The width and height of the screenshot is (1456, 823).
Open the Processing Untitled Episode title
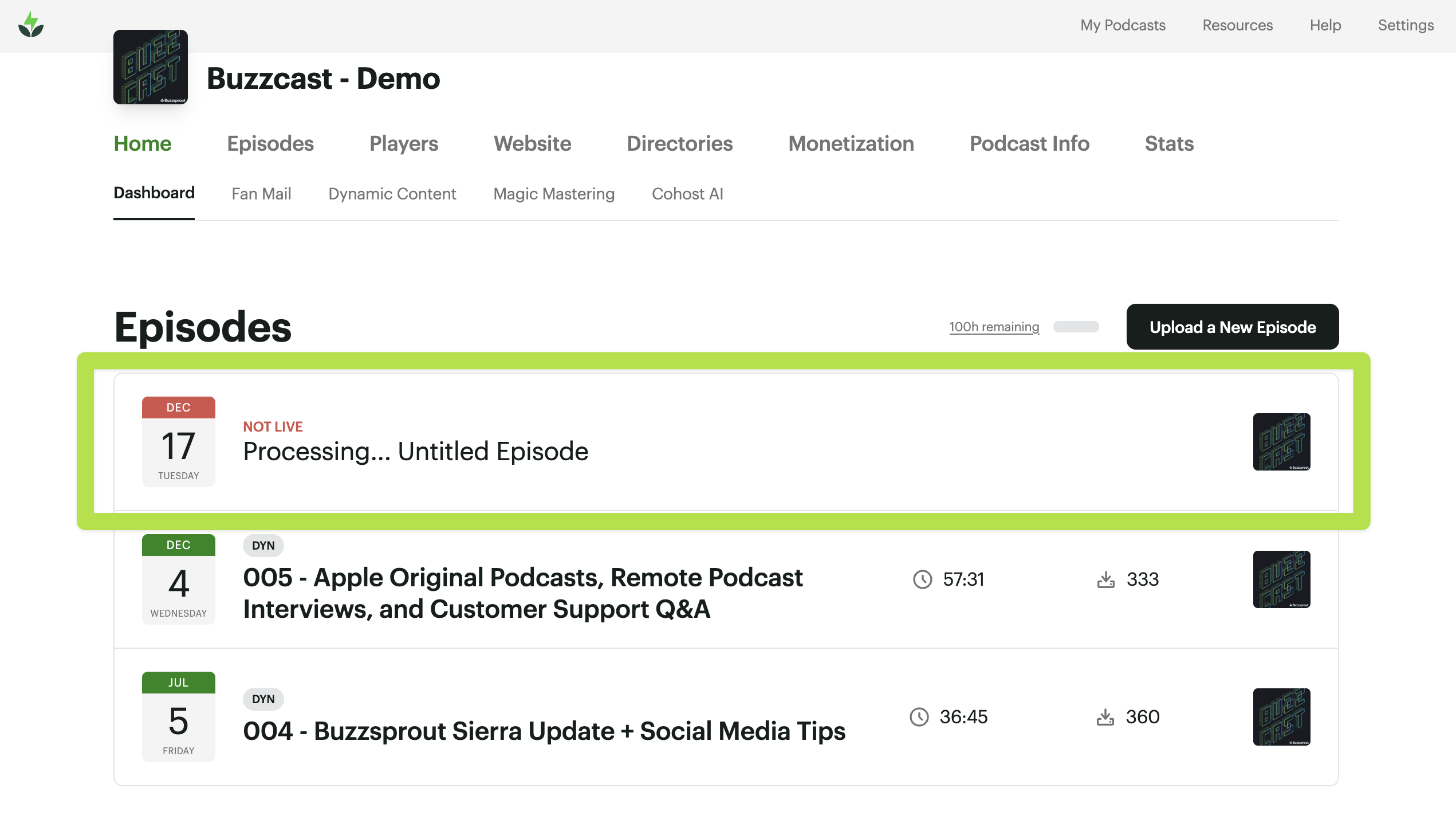tap(415, 452)
